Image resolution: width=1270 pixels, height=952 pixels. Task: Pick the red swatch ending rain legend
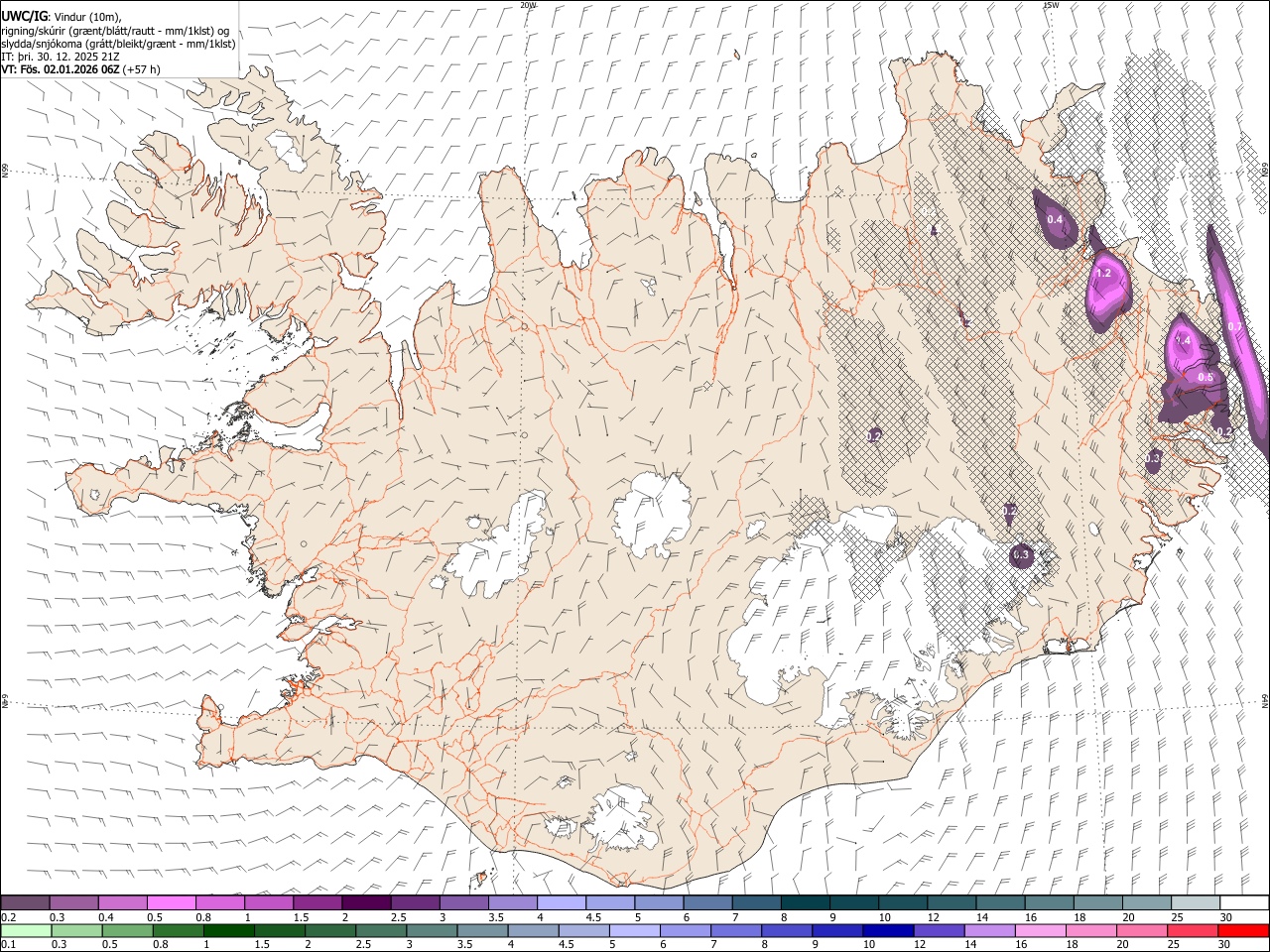1242,931
